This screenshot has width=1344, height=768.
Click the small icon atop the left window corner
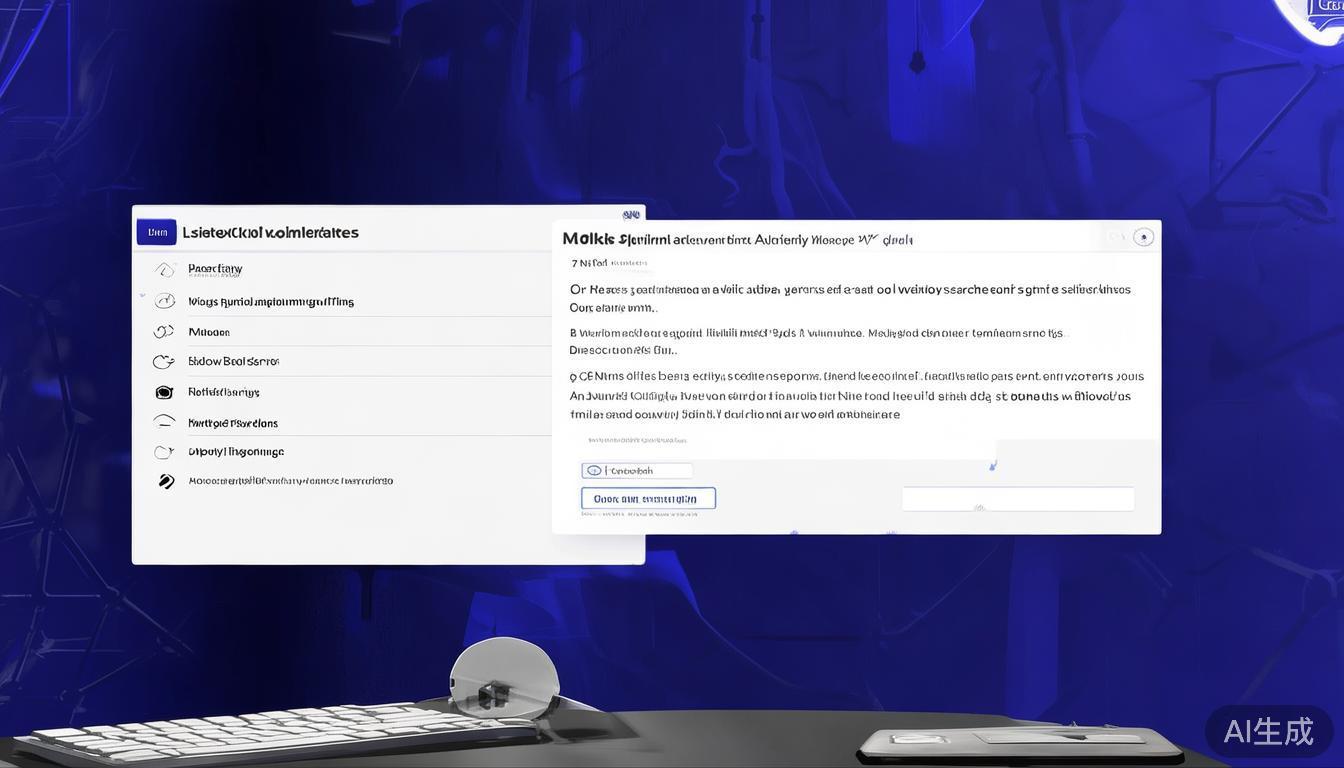(631, 215)
